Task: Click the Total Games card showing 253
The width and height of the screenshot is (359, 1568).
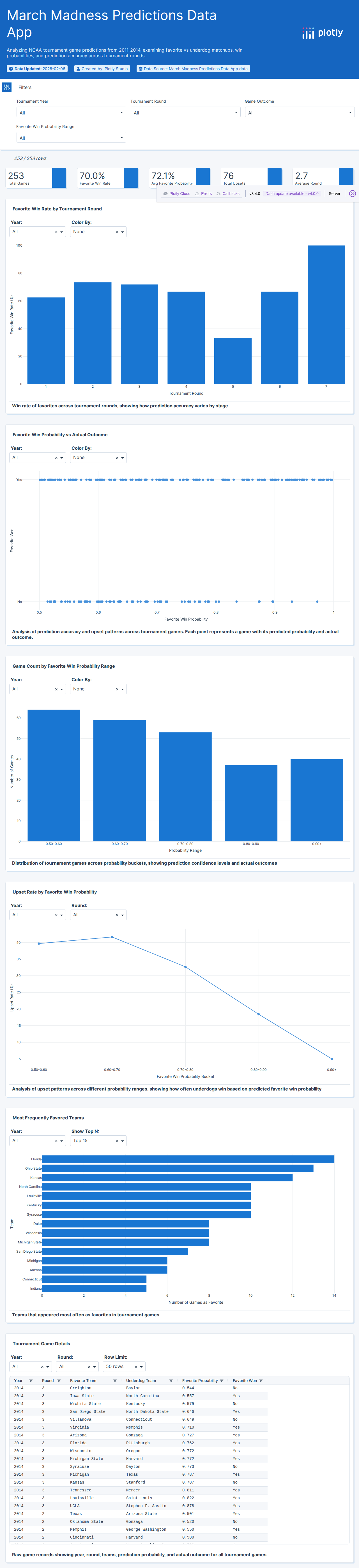Action: (36, 178)
